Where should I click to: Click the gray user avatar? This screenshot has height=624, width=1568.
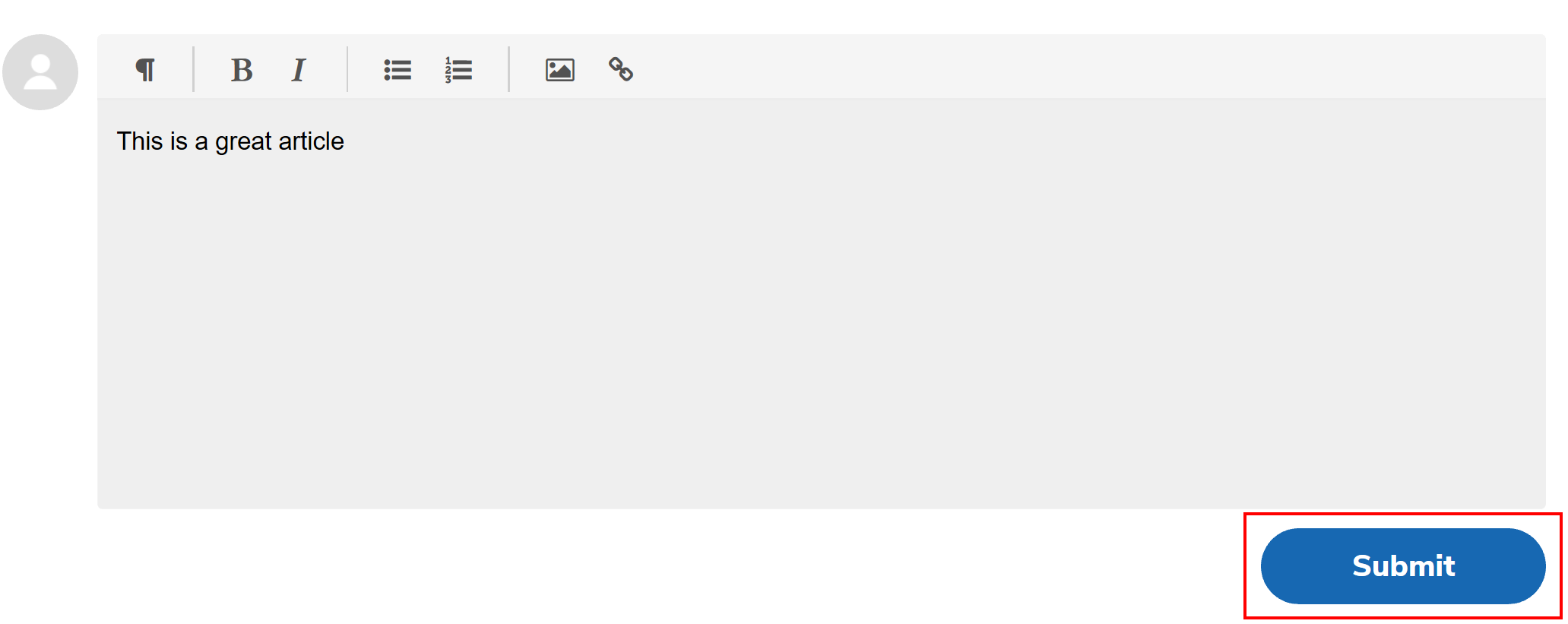(40, 72)
